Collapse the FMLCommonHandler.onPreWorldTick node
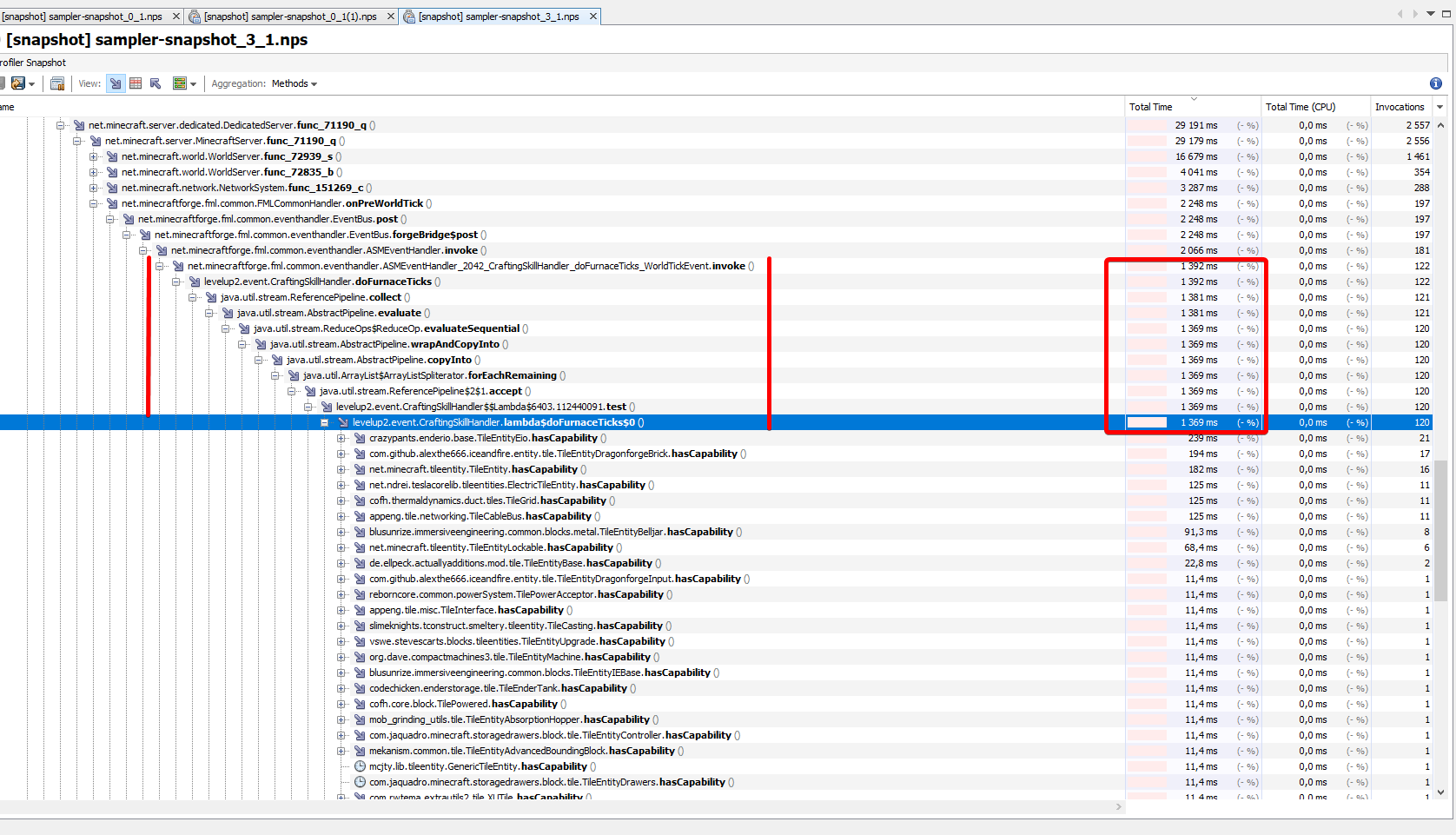This screenshot has height=835, width=1456. pyautogui.click(x=94, y=203)
